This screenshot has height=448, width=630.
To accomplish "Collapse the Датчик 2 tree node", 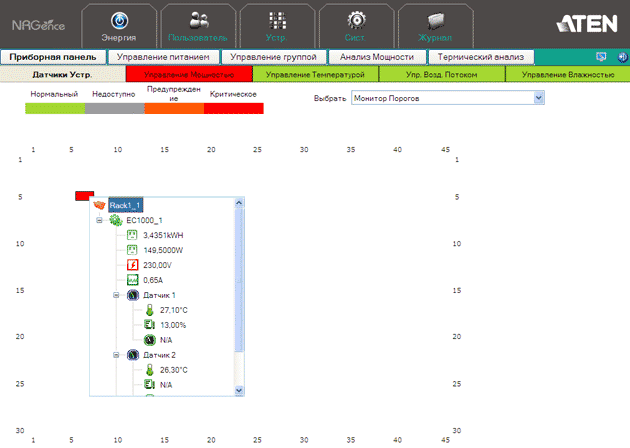I will 116,355.
